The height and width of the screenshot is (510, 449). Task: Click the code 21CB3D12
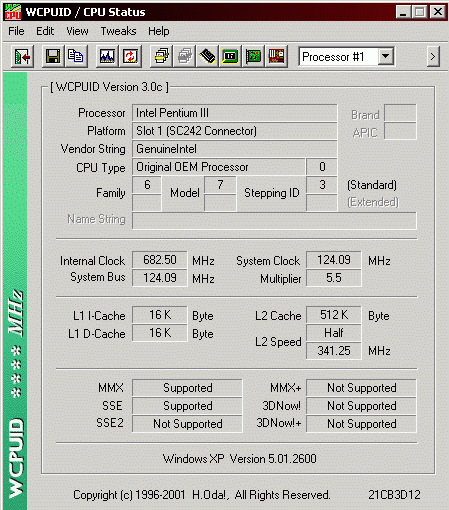[394, 495]
